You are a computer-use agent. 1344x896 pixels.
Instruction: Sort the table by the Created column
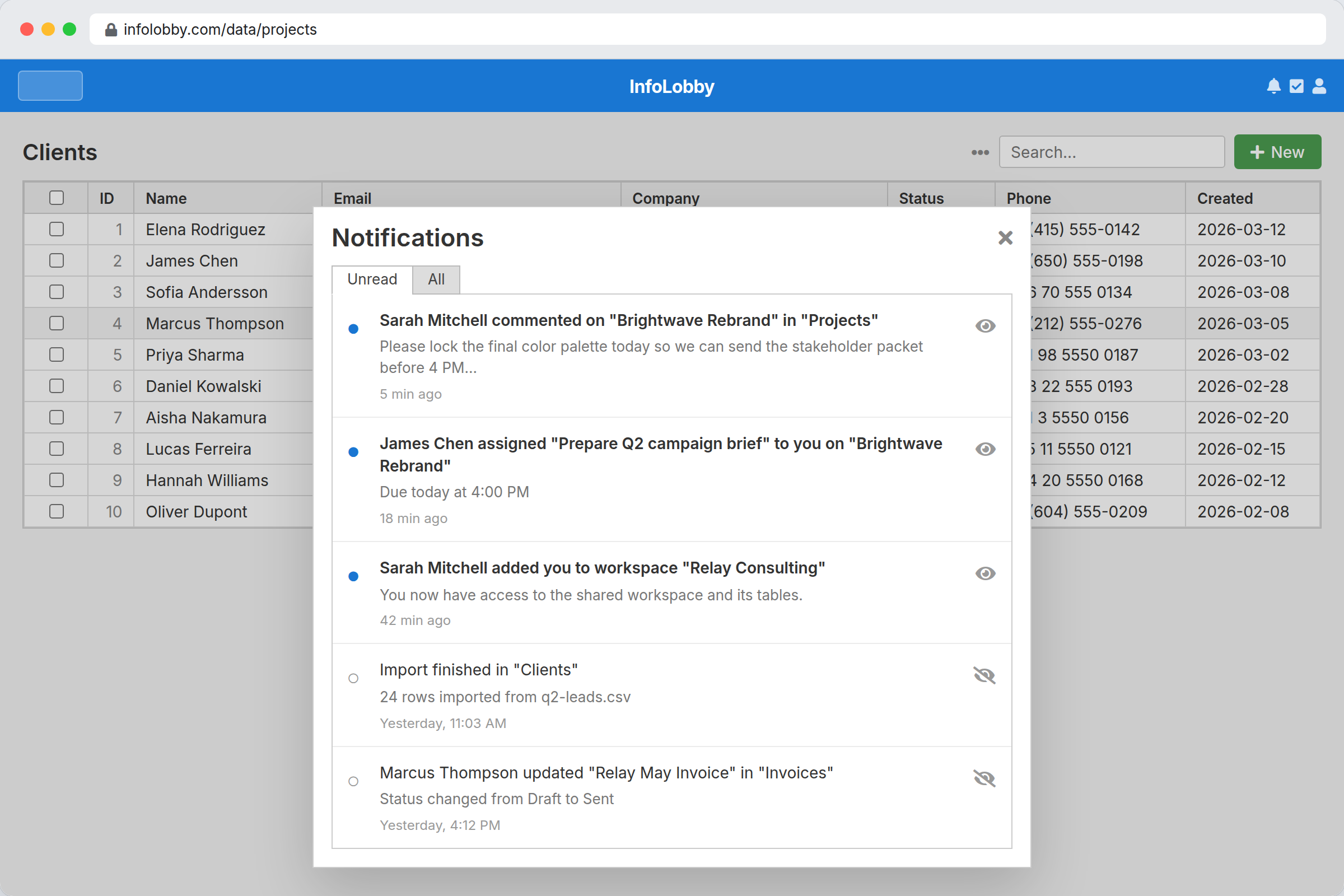click(1224, 198)
